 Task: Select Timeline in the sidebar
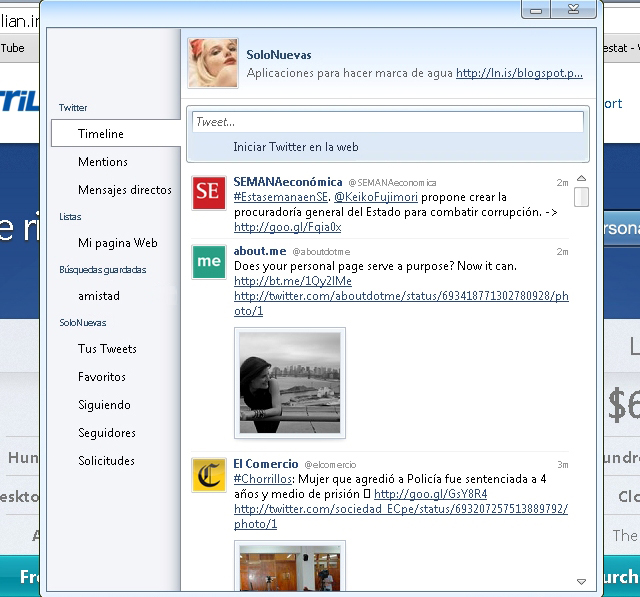coord(116,133)
